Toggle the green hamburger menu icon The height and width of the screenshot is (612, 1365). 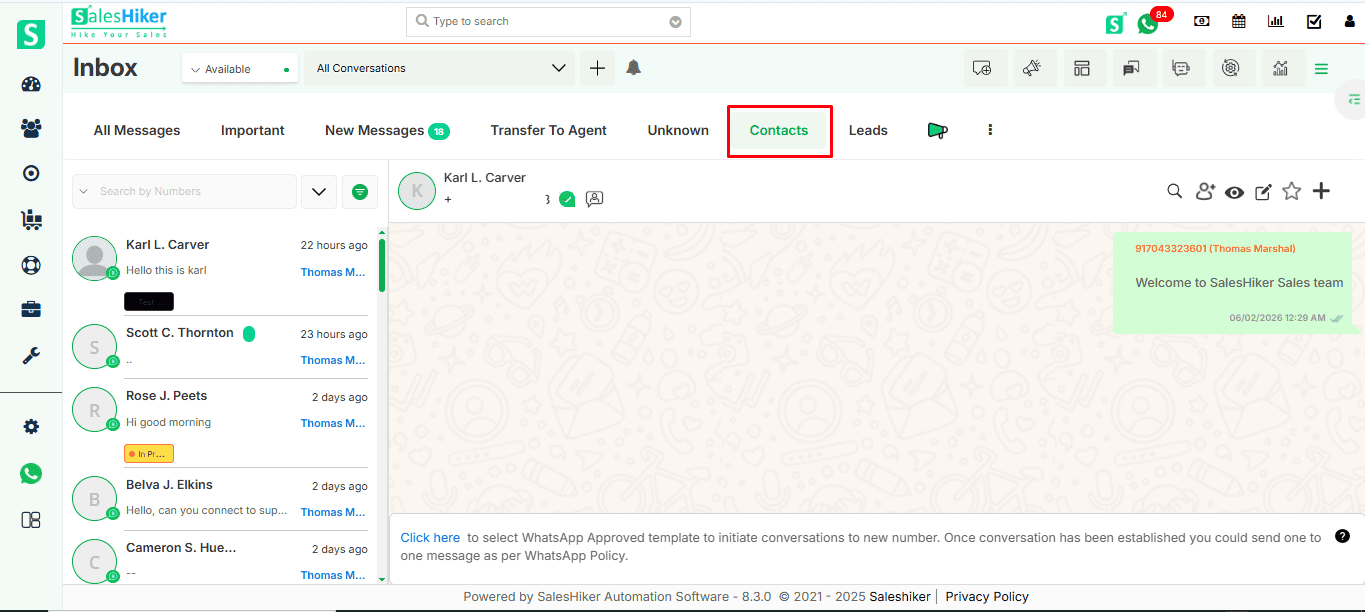(x=1321, y=69)
